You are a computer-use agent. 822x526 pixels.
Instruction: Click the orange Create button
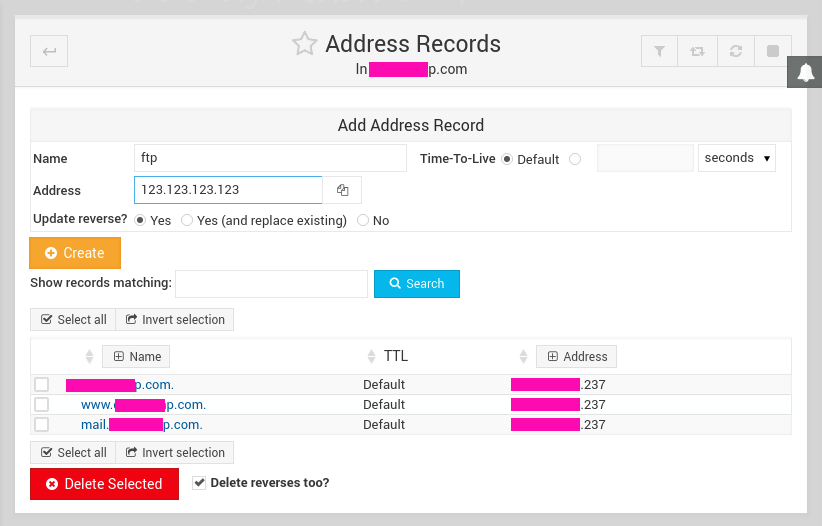click(x=75, y=253)
